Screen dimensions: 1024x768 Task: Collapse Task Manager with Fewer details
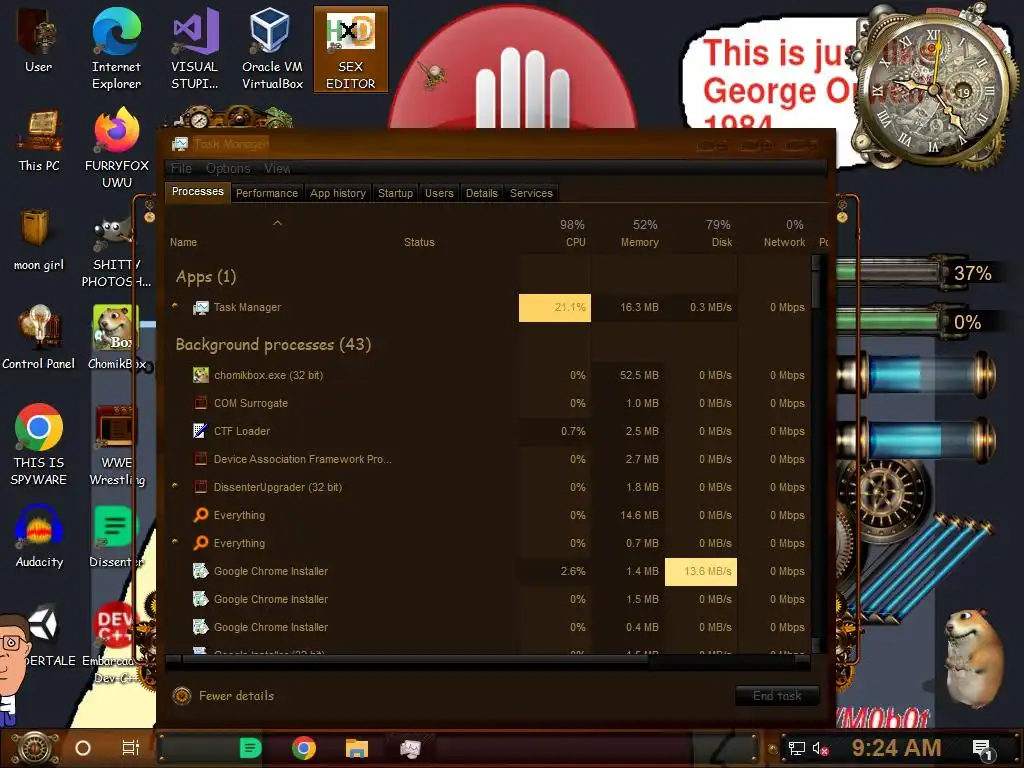click(x=223, y=696)
